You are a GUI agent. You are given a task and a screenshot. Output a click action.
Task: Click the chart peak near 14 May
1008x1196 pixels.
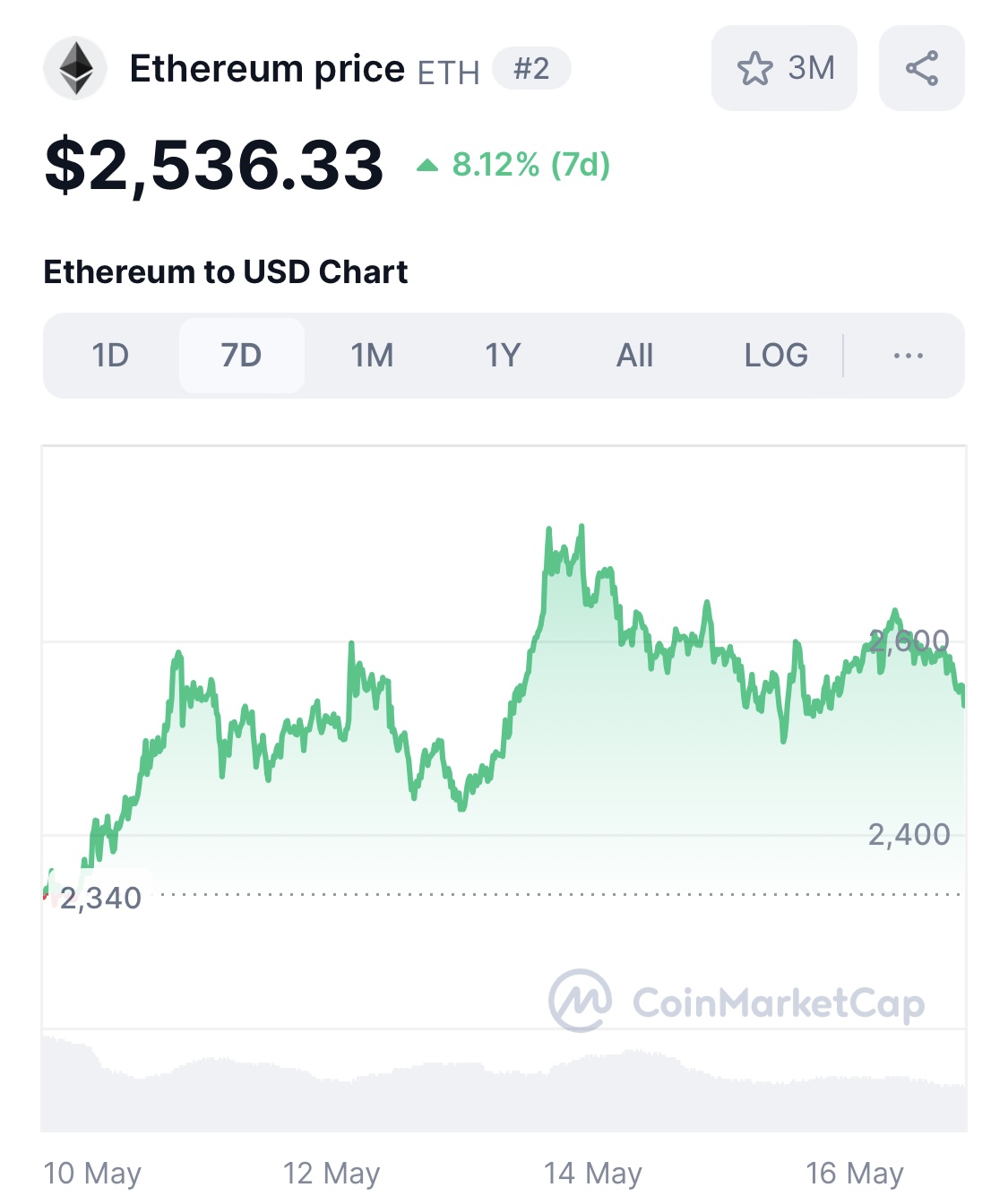pyautogui.click(x=582, y=527)
